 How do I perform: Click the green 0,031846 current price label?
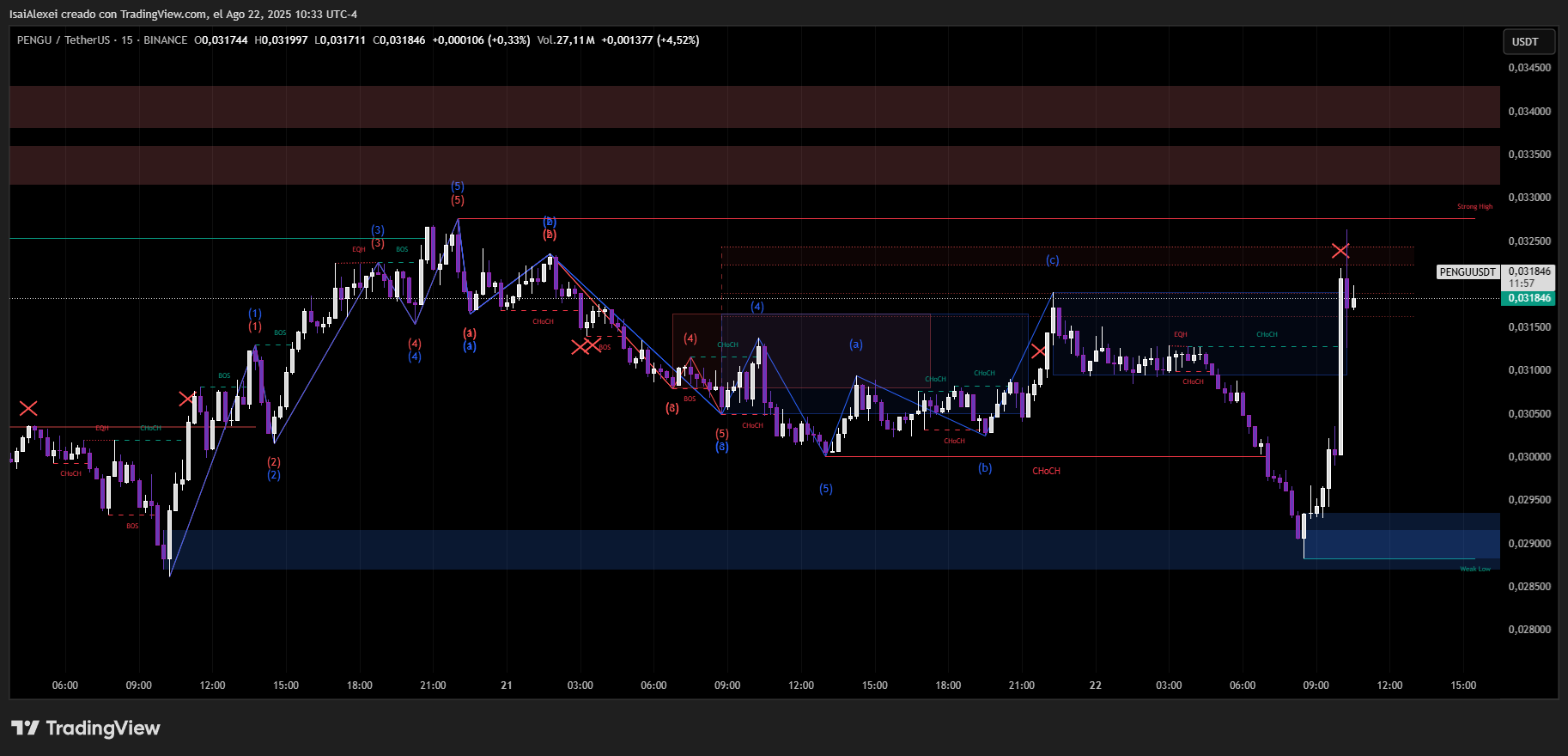click(1529, 298)
